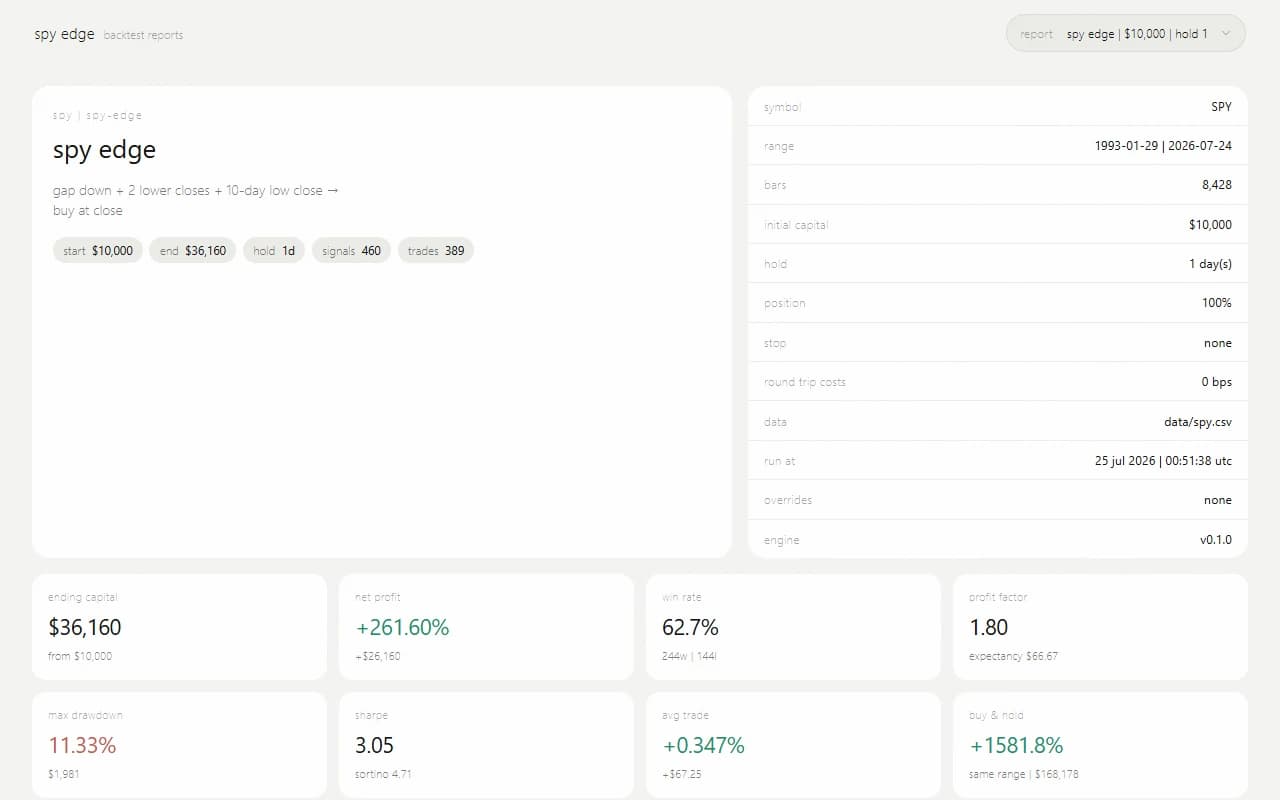Click the 'spy | spy-edge' breadcrumb text

tap(97, 115)
